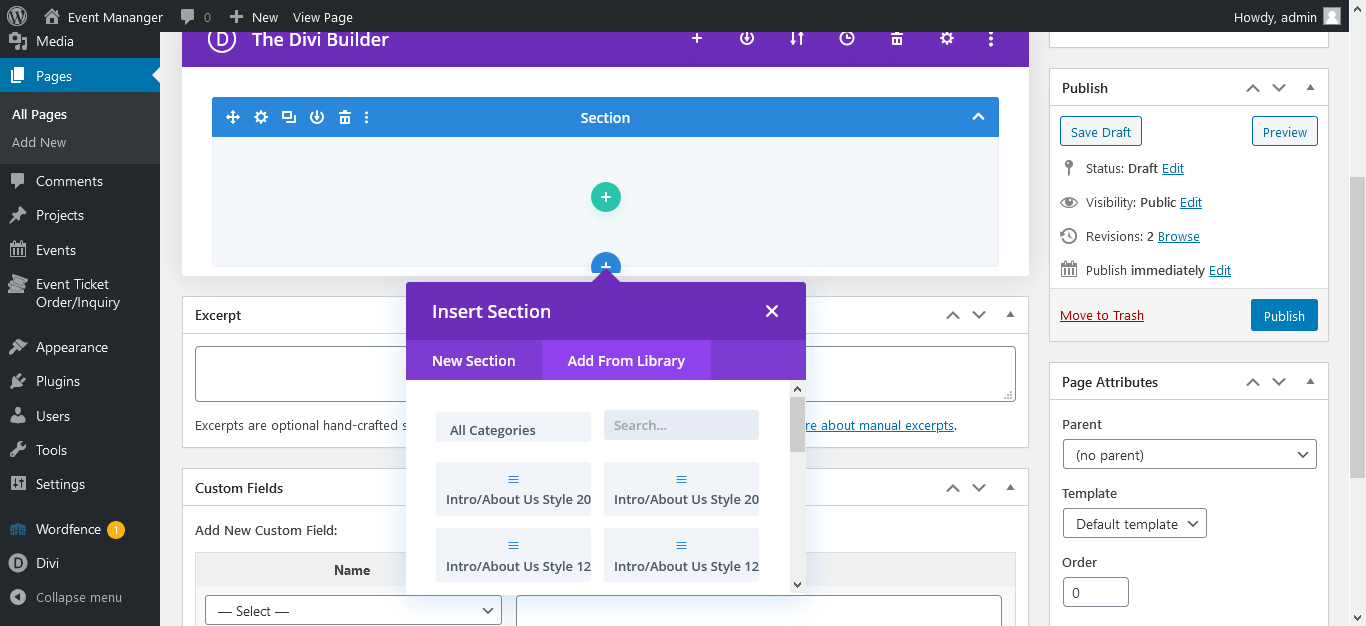Open Add New under Pages

pos(39,142)
